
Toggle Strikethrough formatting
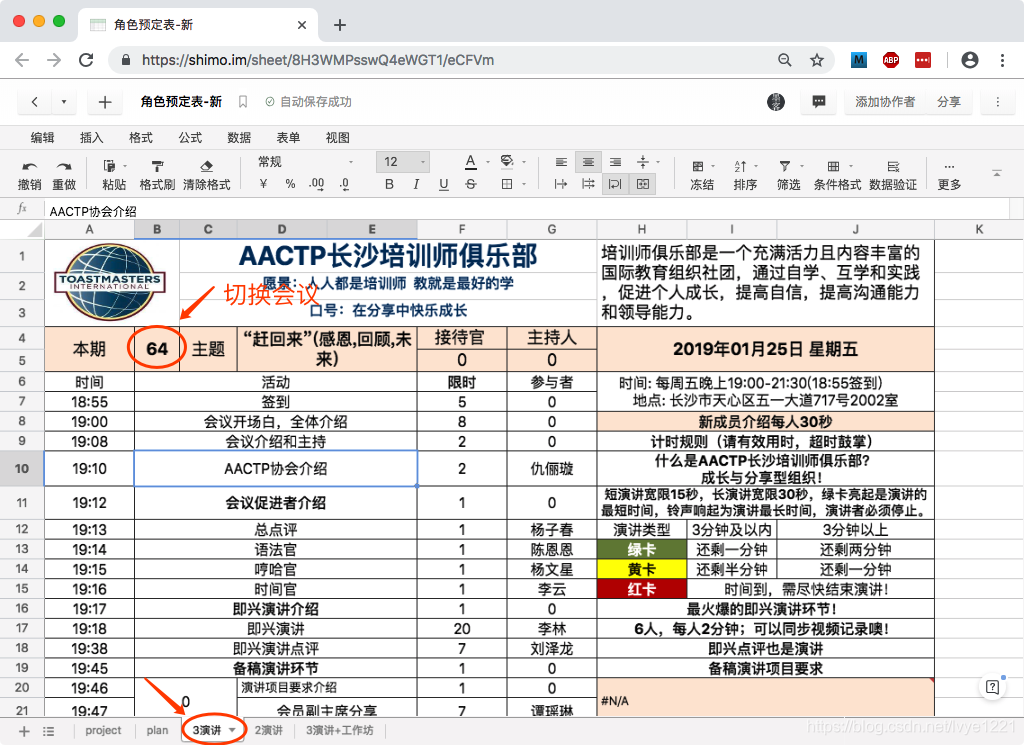[471, 184]
